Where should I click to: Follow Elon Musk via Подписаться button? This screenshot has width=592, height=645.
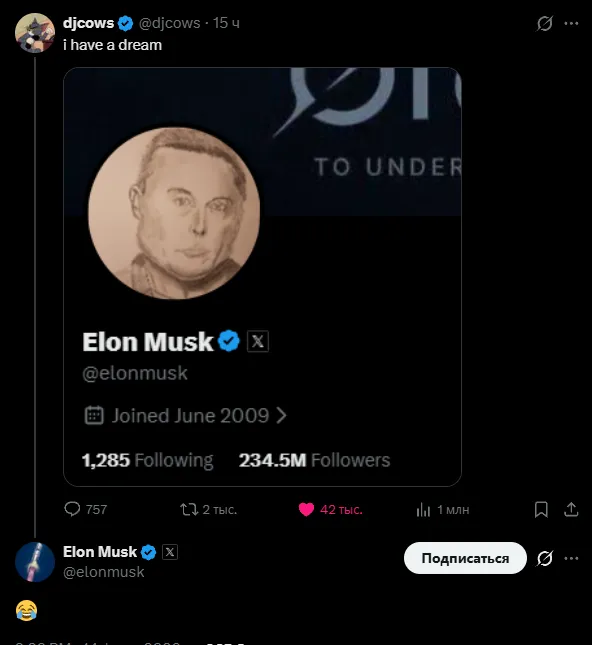(465, 558)
